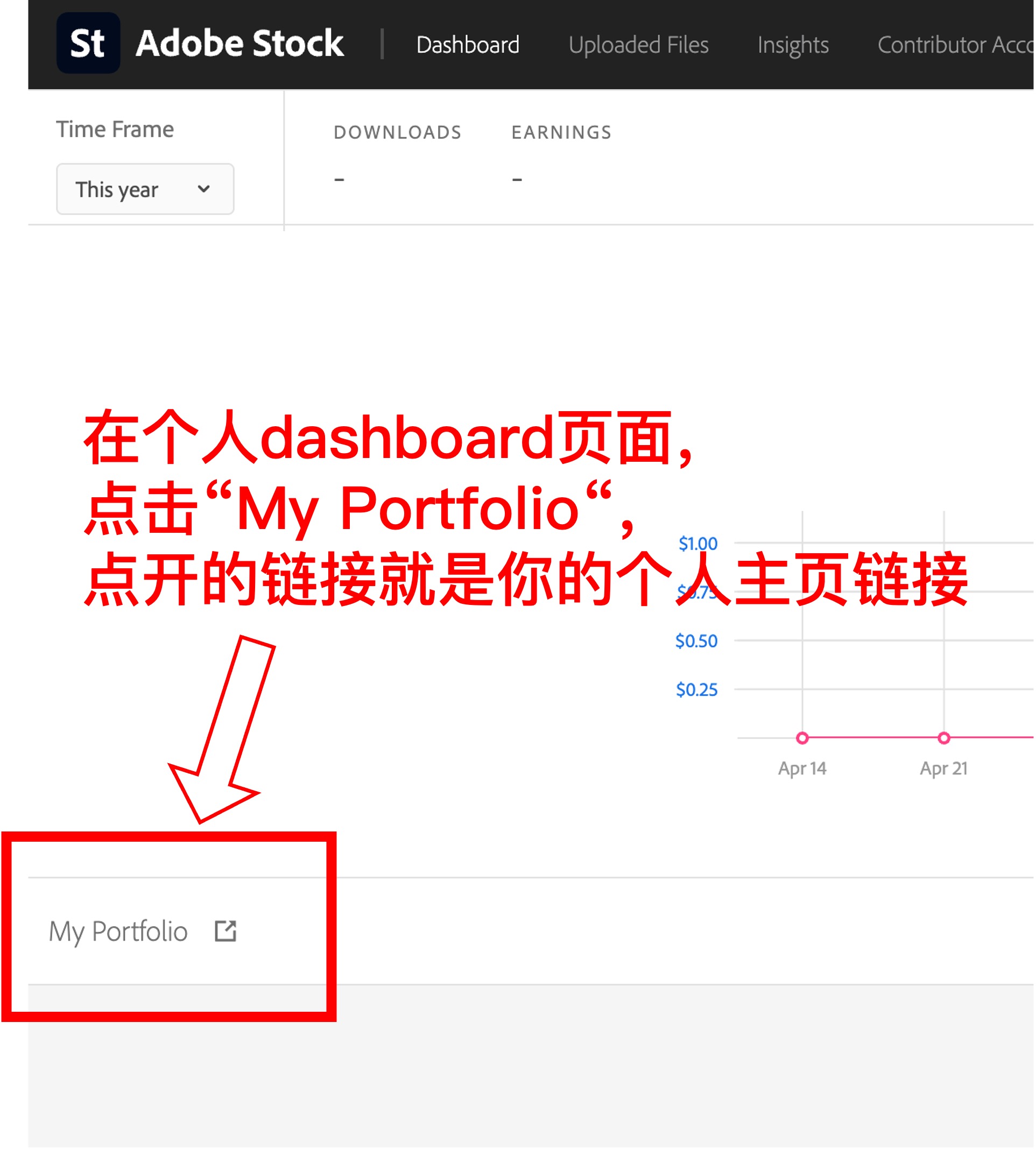This screenshot has width=1036, height=1149.
Task: Select the EARNINGS metric header
Action: click(562, 132)
